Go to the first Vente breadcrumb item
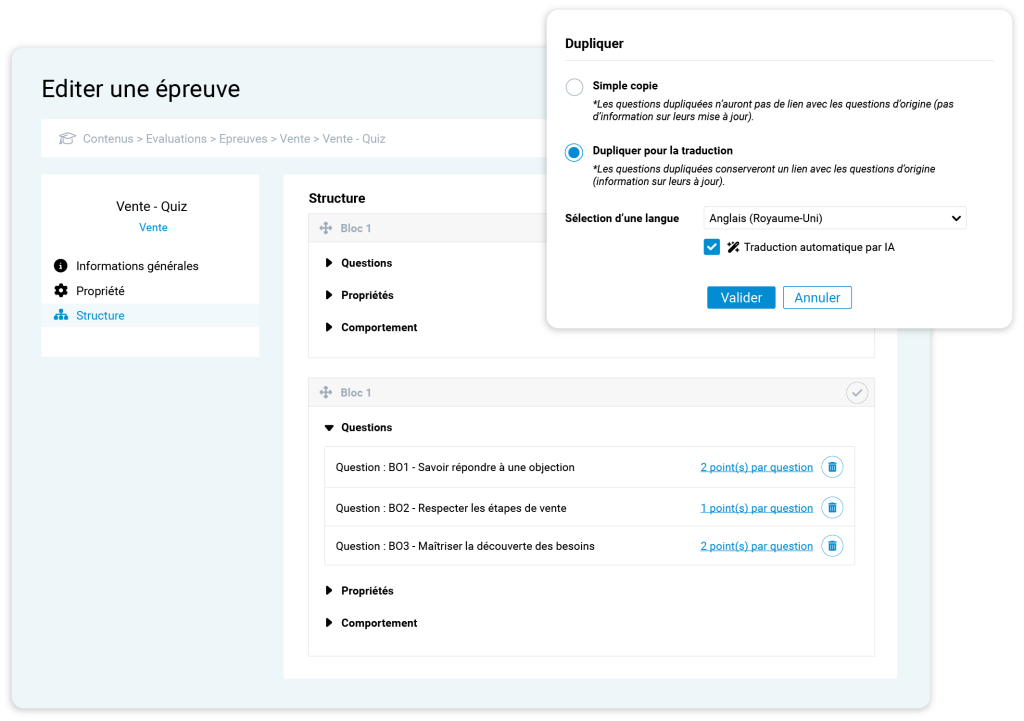This screenshot has width=1024, height=721. click(x=295, y=138)
